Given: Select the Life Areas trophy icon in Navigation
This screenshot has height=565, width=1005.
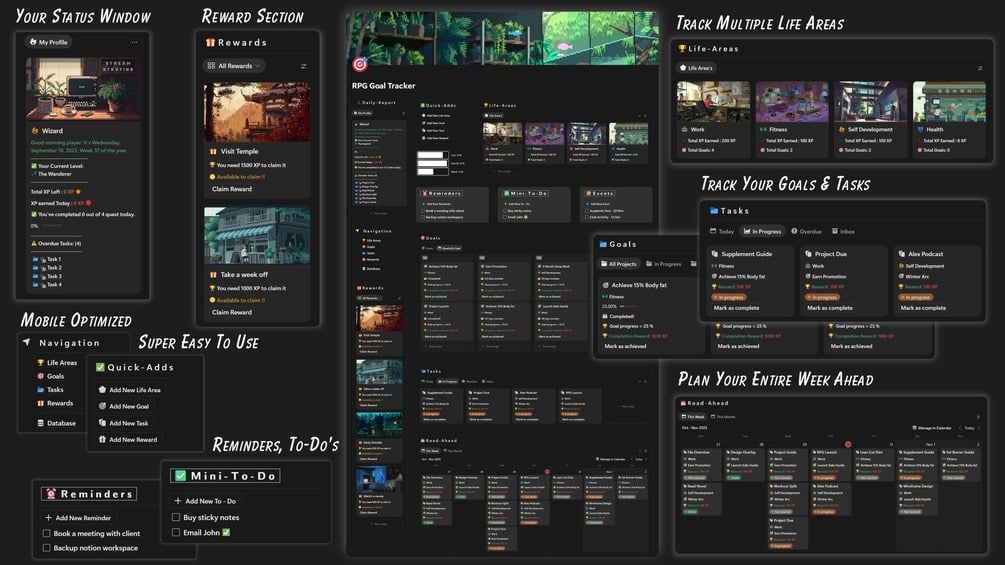Looking at the screenshot, I should point(40,363).
